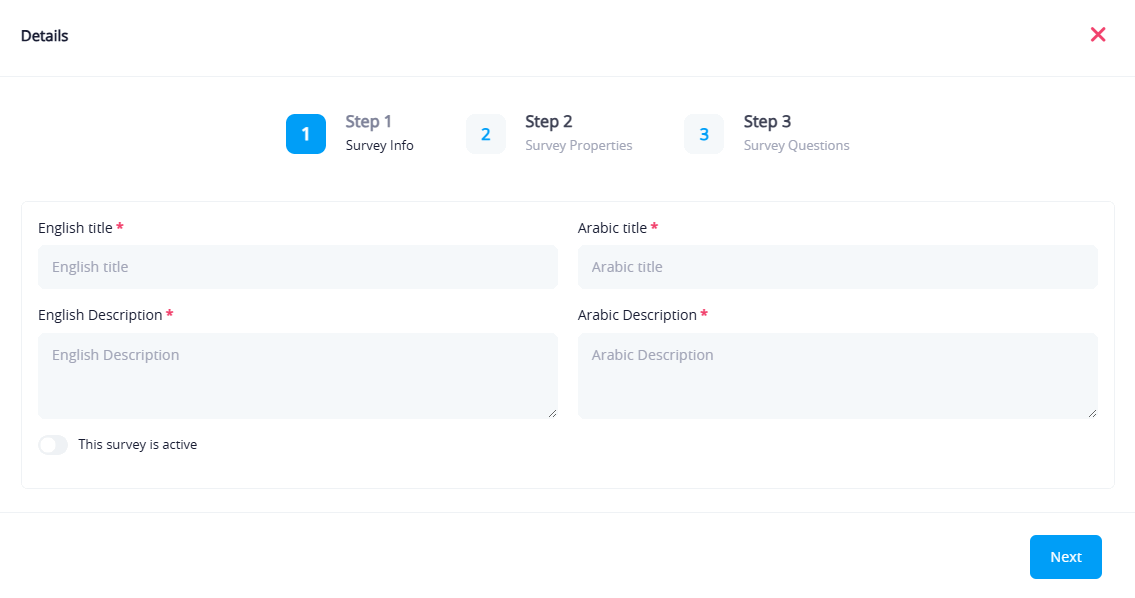This screenshot has height=598, width=1135.
Task: Click the blue number 1 step badge
Action: click(305, 134)
